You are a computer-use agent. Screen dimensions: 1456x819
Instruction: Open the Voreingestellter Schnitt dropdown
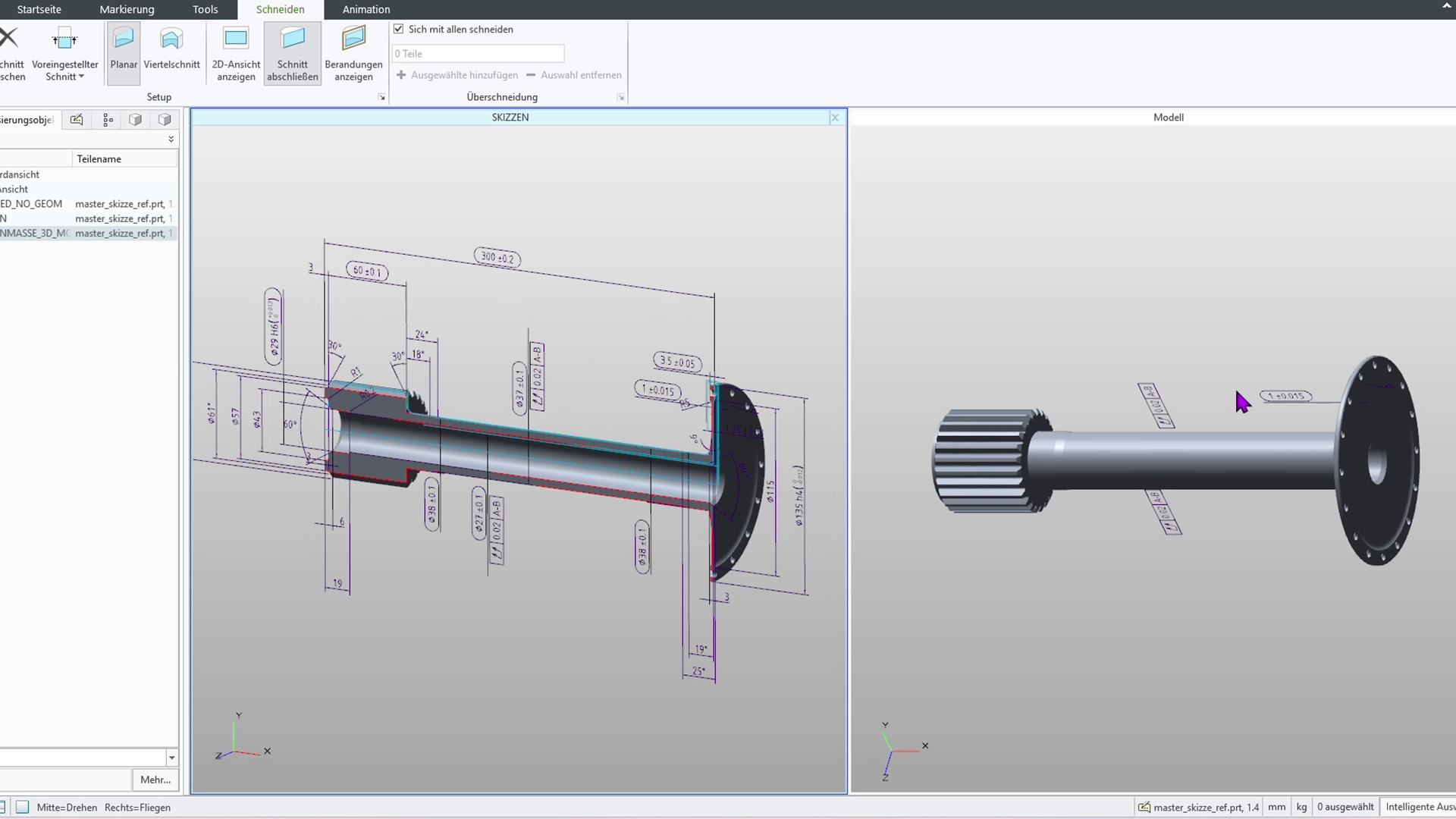(x=65, y=53)
